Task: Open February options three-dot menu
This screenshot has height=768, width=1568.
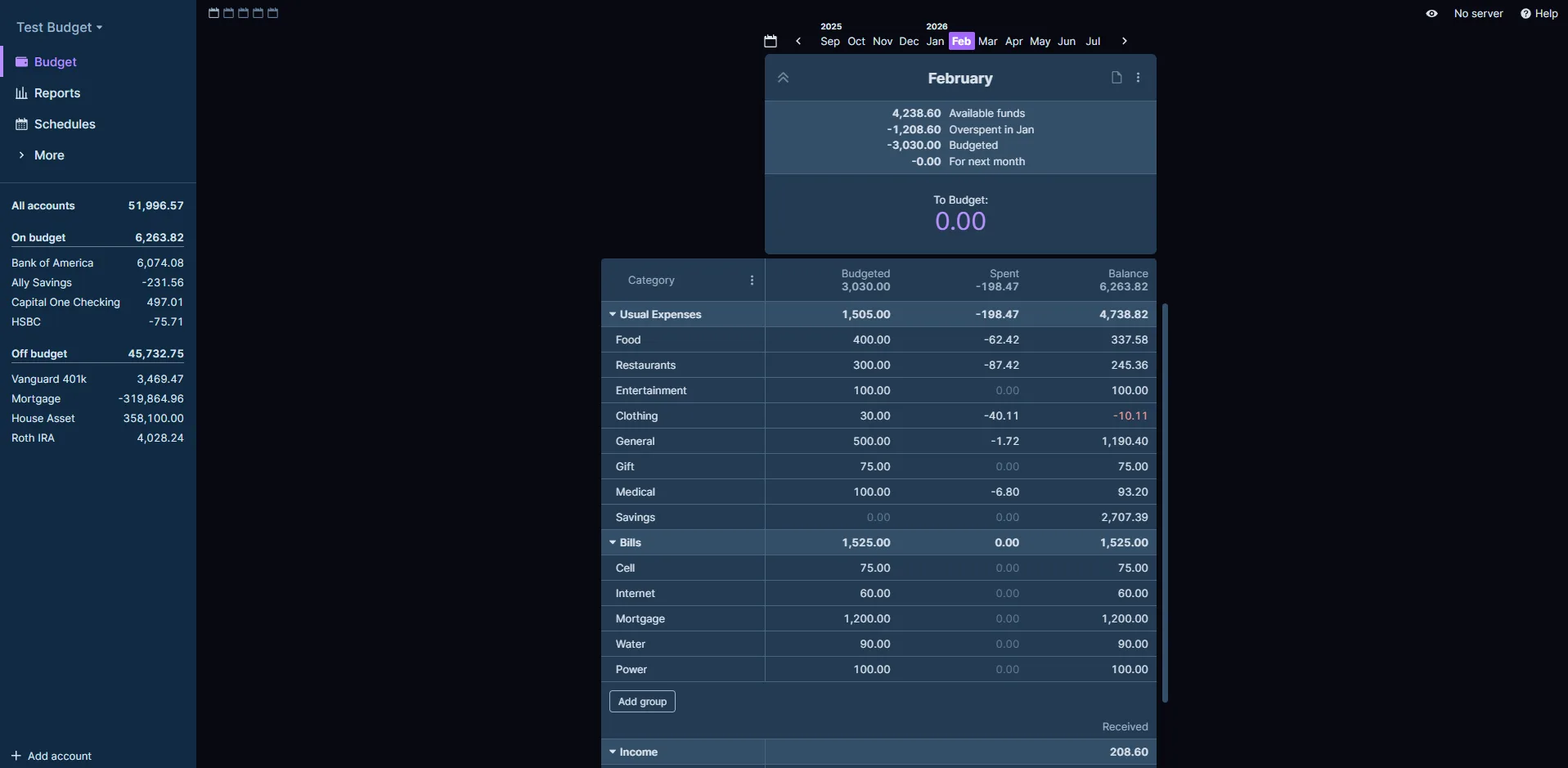Action: coord(1138,78)
